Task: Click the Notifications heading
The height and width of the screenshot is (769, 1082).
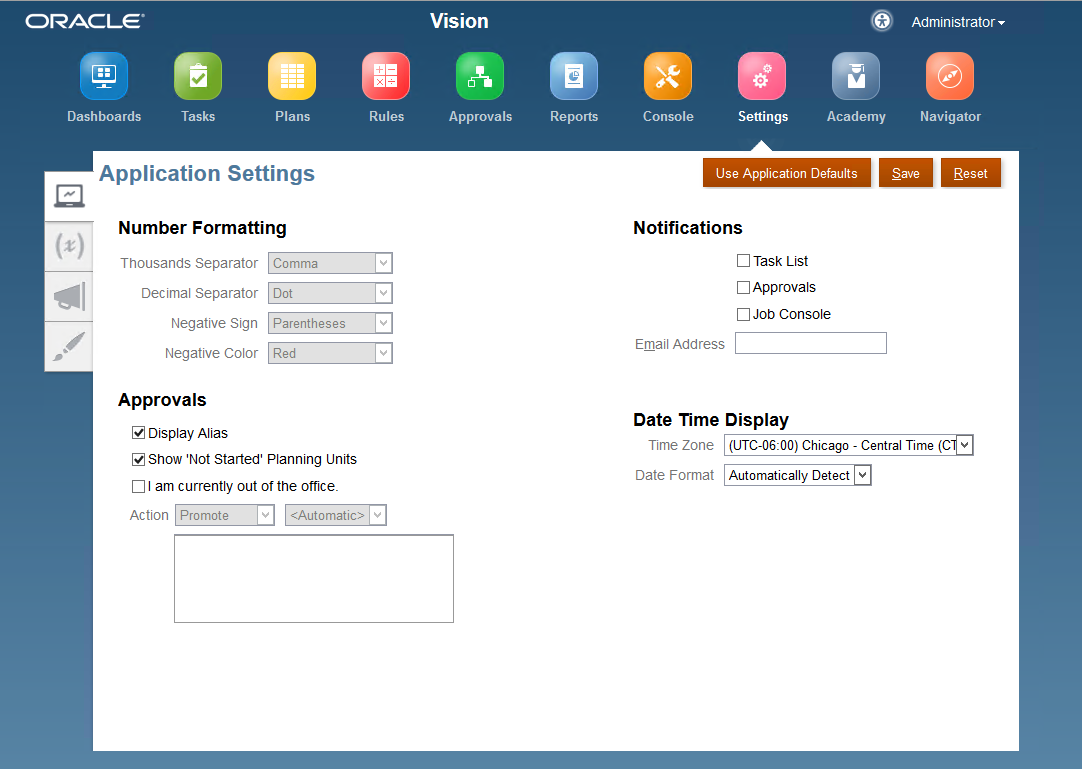Action: (688, 228)
